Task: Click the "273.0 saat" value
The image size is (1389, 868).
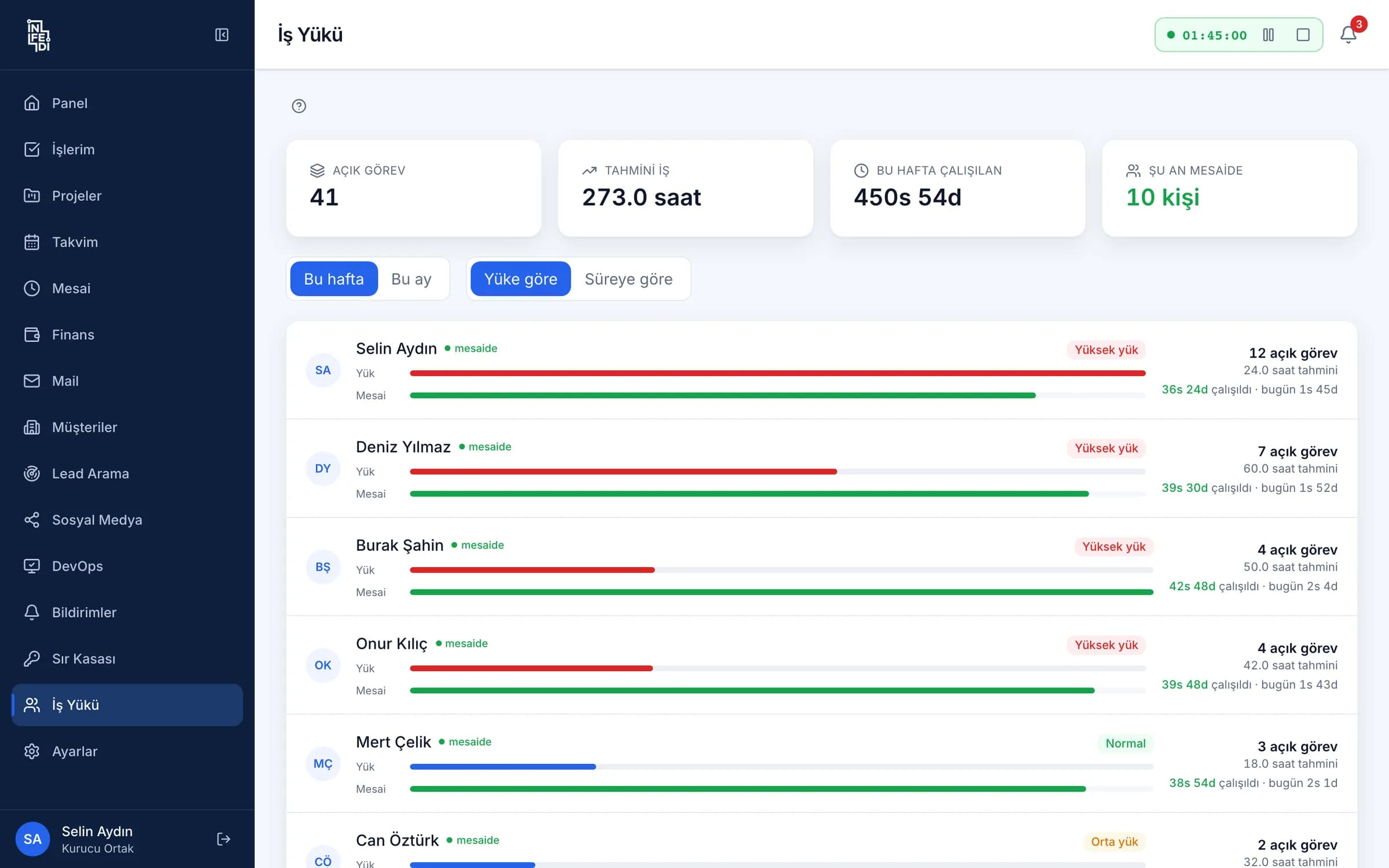Action: (641, 197)
